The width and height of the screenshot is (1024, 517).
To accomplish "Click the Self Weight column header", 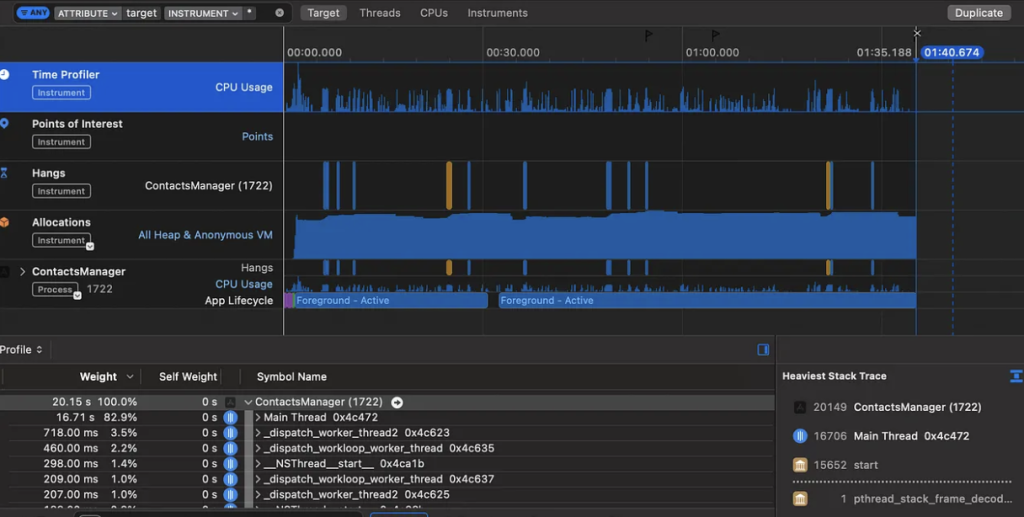I will (x=187, y=377).
